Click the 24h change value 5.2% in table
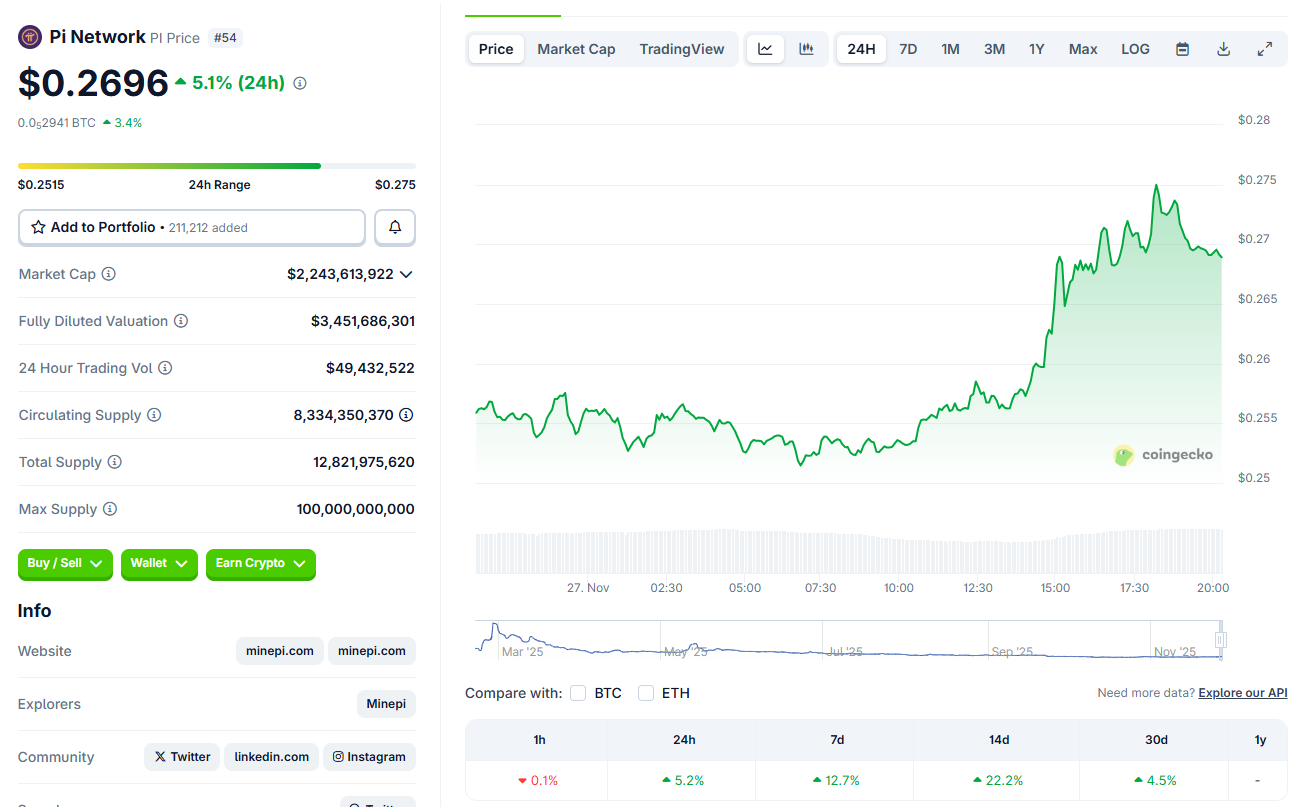This screenshot has height=811, width=1294. (x=683, y=780)
